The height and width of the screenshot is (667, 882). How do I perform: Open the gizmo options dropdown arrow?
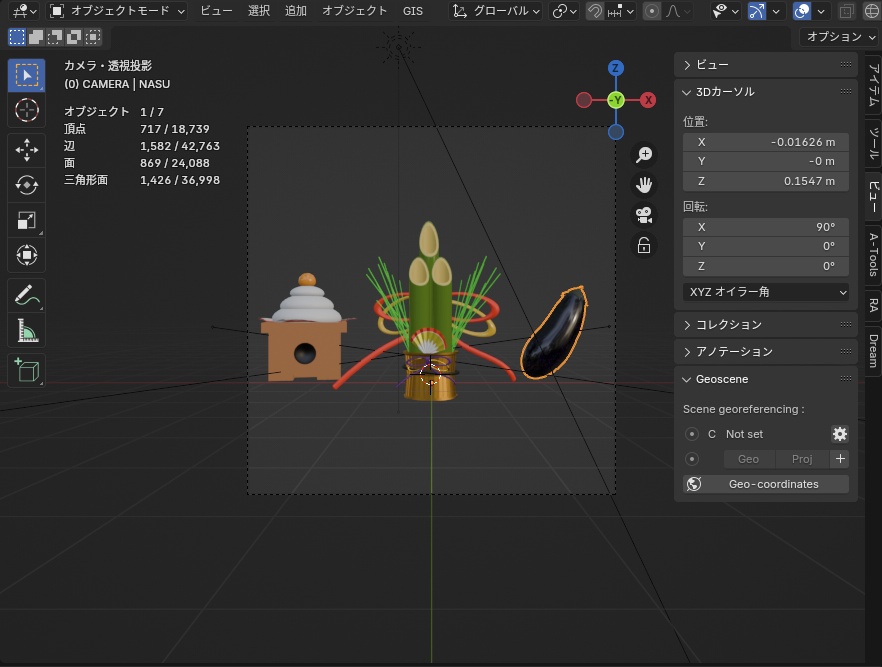point(776,11)
